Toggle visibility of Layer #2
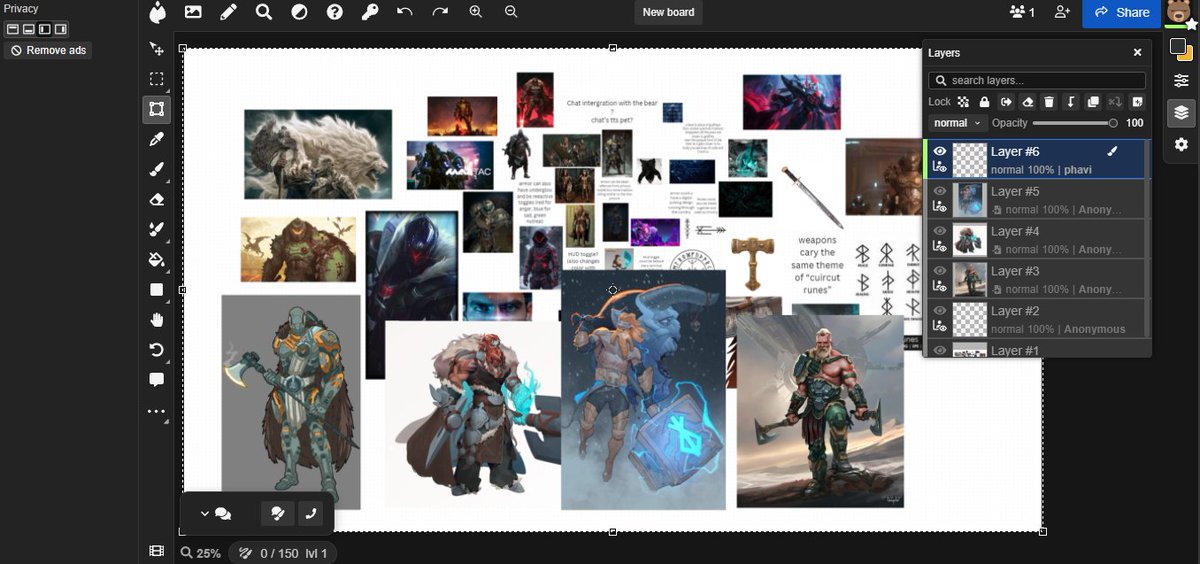1200x564 pixels. [939, 310]
